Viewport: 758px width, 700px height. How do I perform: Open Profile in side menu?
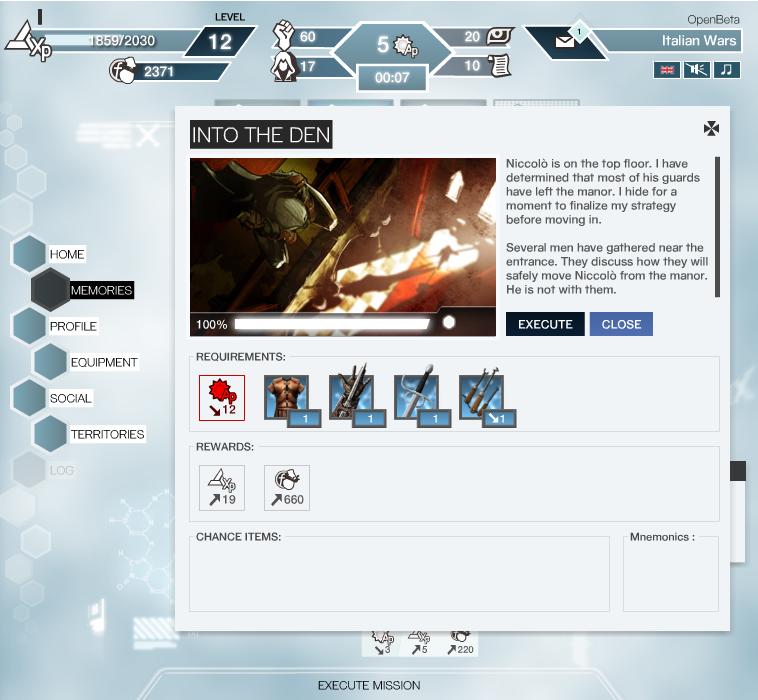tap(73, 326)
